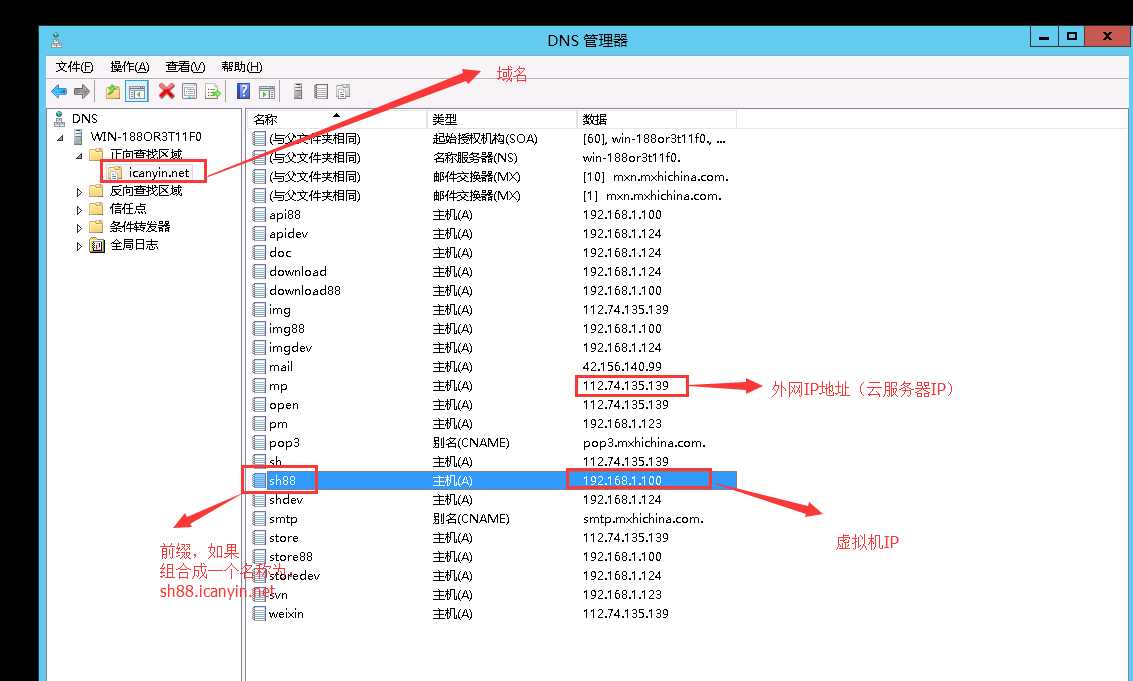
Task: Expand the 全局日志 tree node
Action: pyautogui.click(x=79, y=246)
